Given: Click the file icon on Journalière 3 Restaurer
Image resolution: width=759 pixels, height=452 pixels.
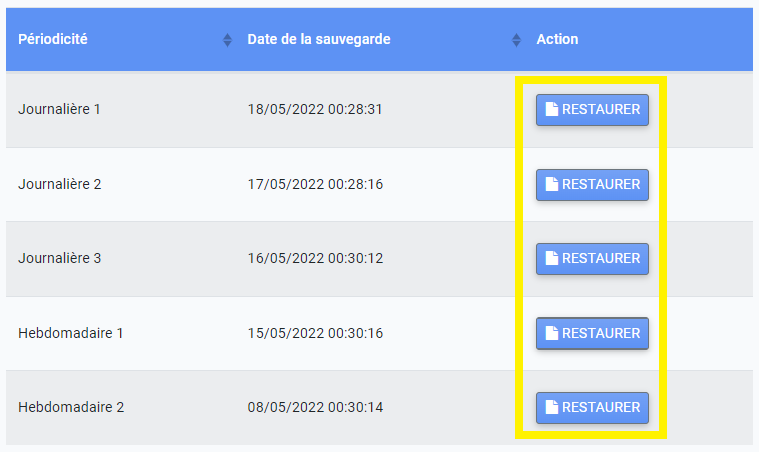Looking at the screenshot, I should click(x=552, y=258).
